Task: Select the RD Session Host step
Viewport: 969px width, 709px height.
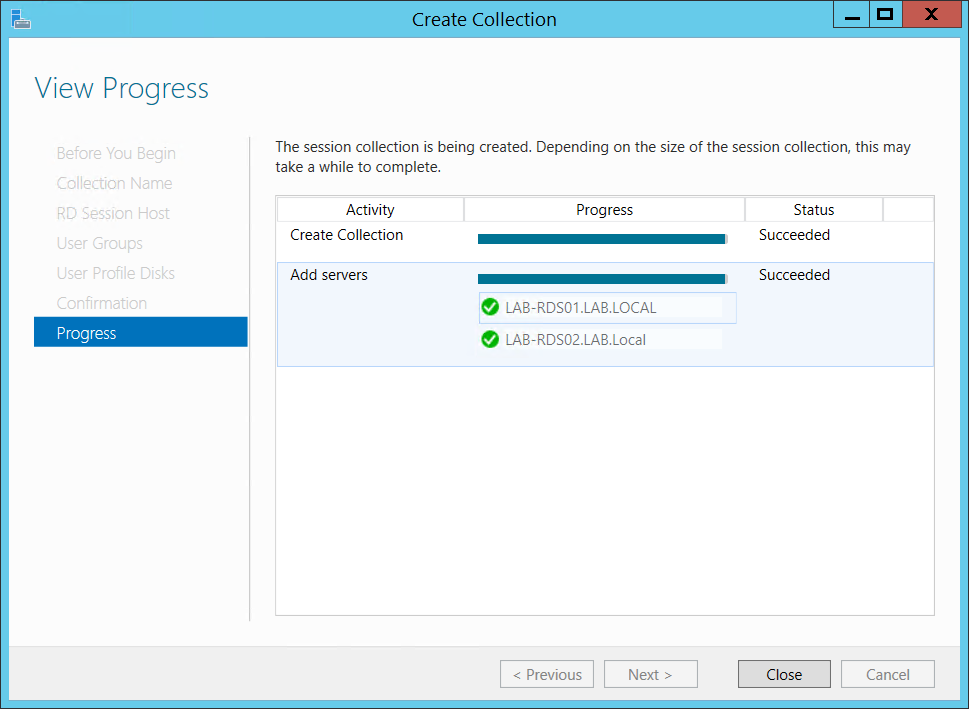Action: click(113, 213)
